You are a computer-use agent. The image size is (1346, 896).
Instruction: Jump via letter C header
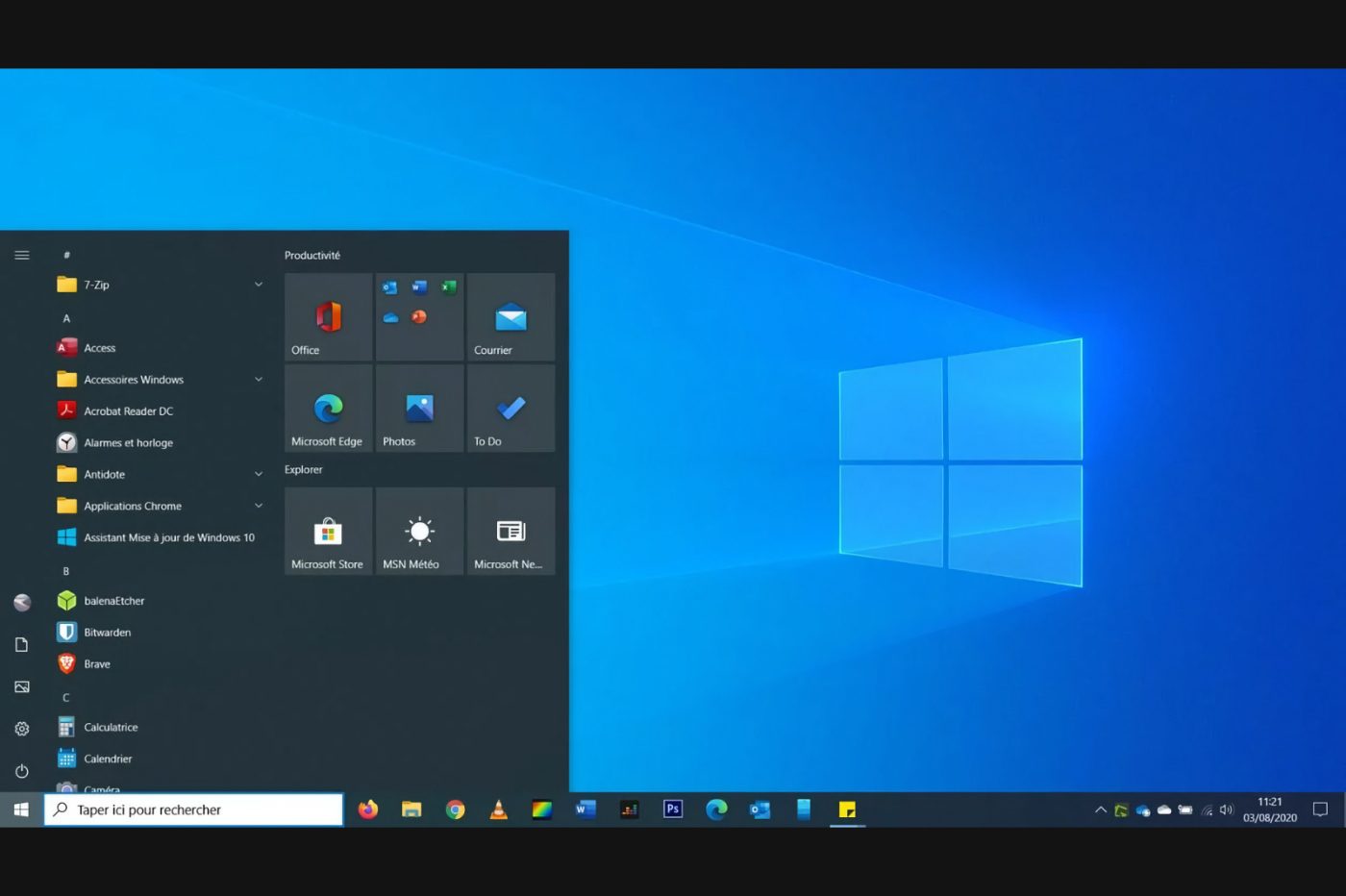66,697
